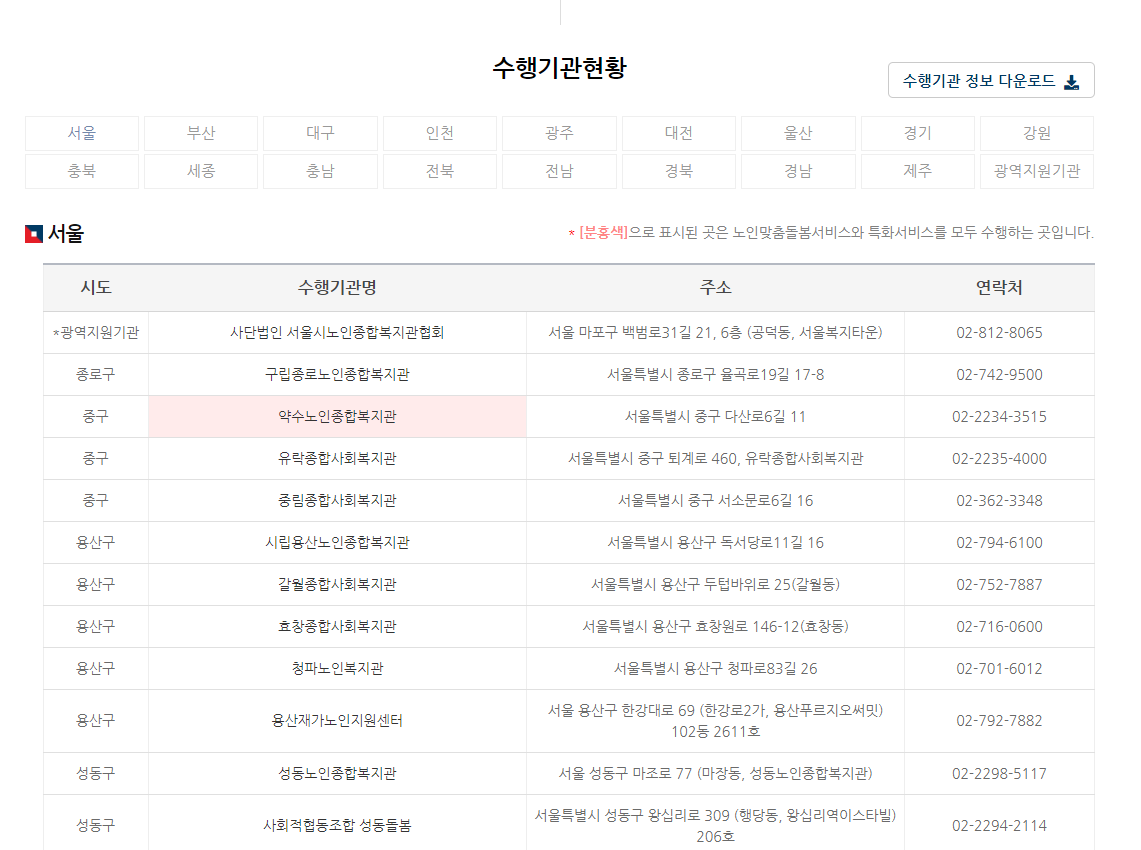The image size is (1141, 850).
Task: Click the download icon on 수행기관 정보 다운로드 button
Action: pyautogui.click(x=1073, y=80)
